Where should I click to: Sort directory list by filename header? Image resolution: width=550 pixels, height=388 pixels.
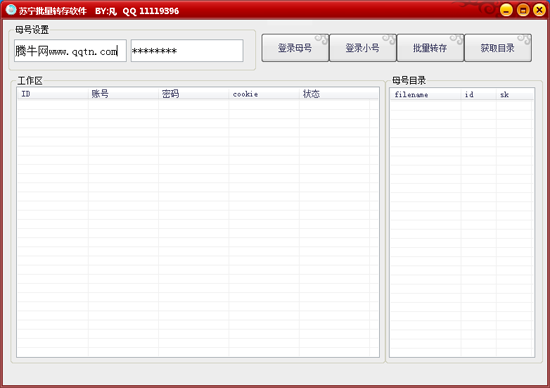[426, 95]
